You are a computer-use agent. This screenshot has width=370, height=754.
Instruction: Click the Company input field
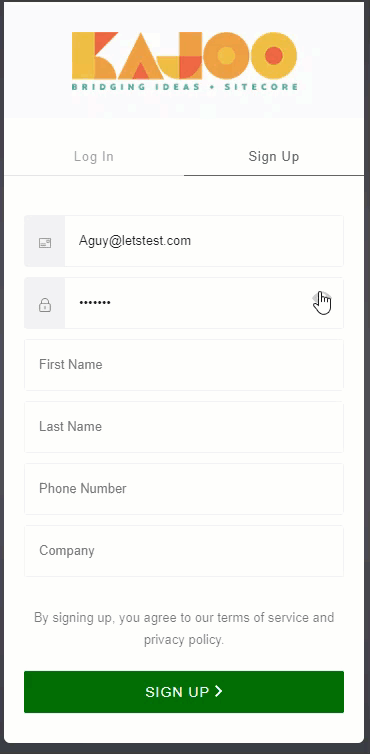click(x=184, y=551)
